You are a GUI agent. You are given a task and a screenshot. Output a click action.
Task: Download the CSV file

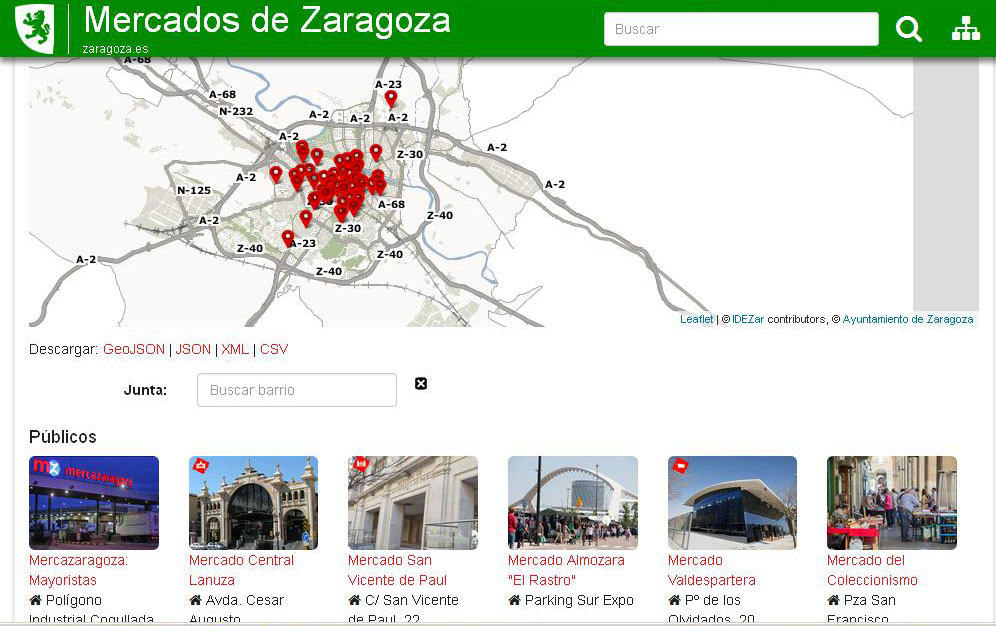tap(274, 349)
